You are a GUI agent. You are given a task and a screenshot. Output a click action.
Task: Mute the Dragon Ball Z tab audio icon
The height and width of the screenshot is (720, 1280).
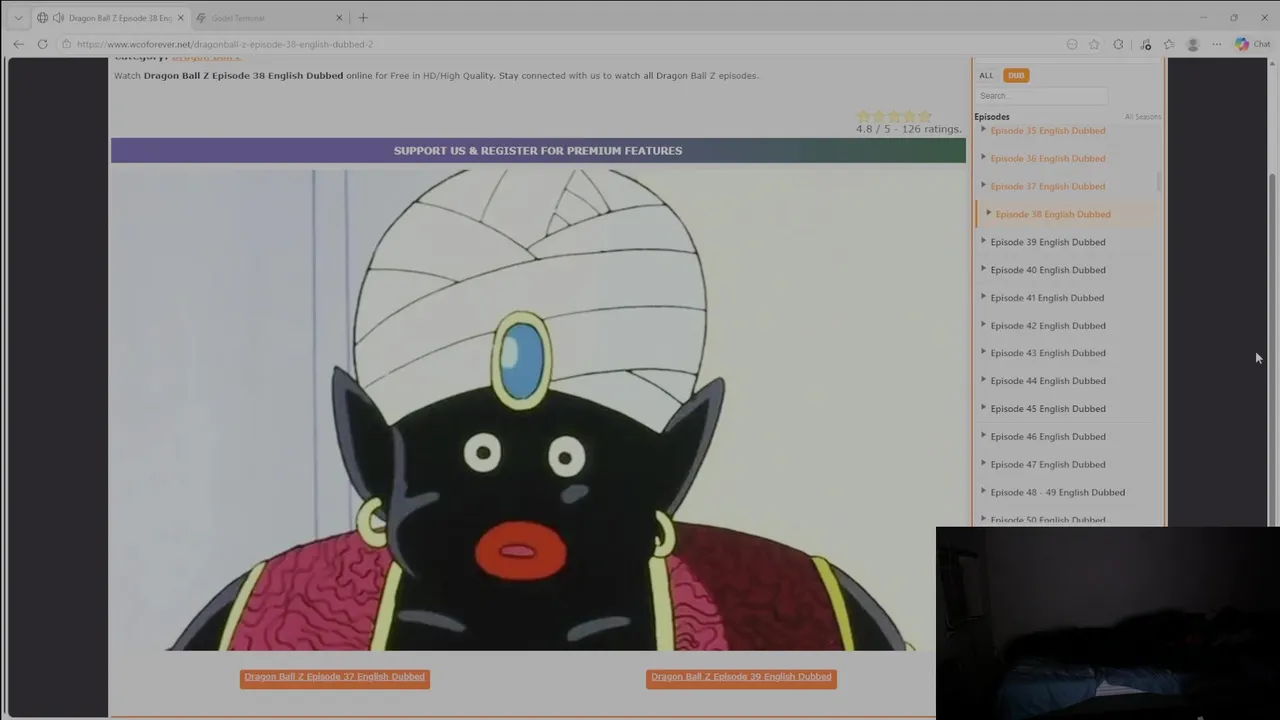click(x=58, y=18)
